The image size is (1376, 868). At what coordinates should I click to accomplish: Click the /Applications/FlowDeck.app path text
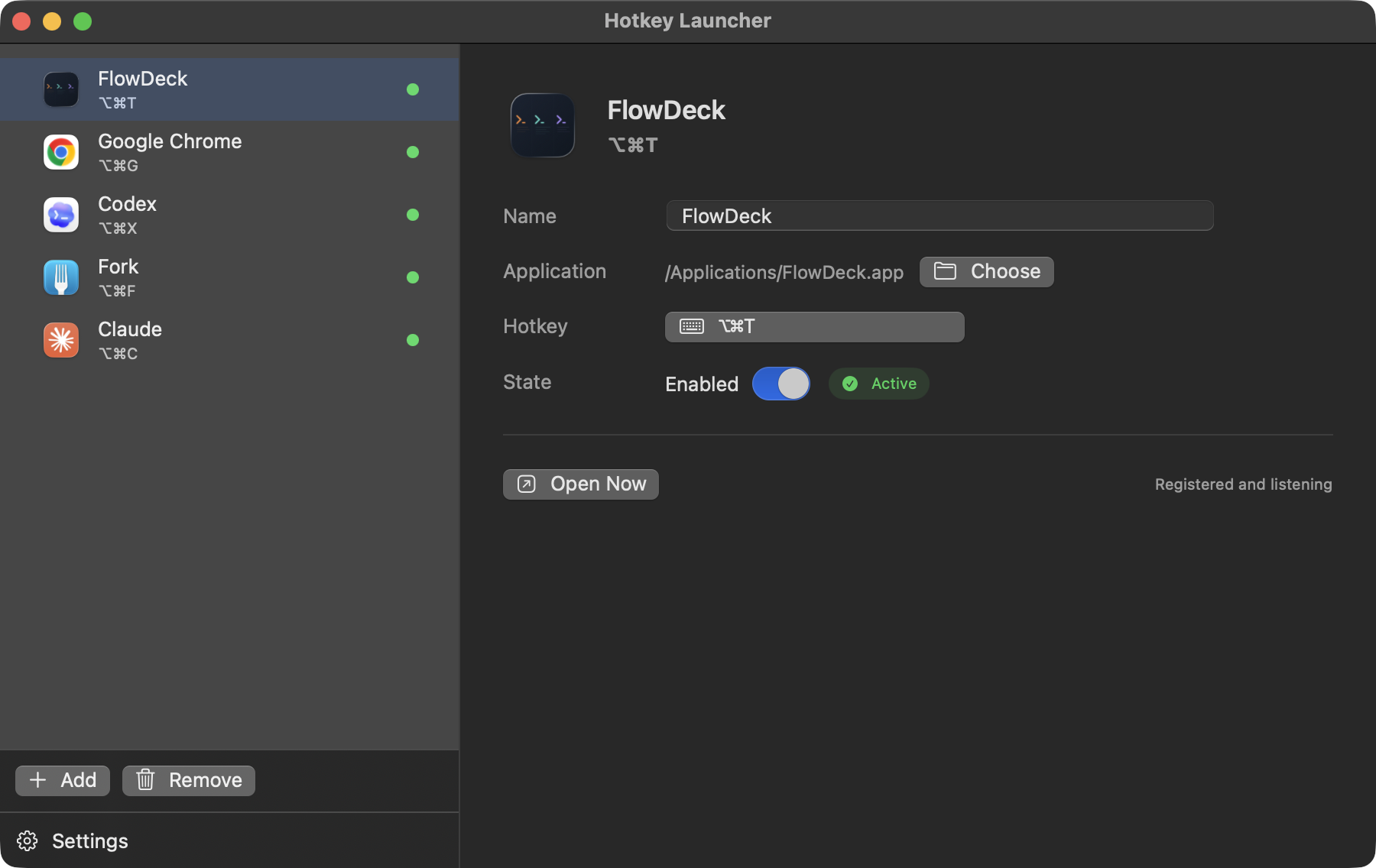[x=784, y=273]
